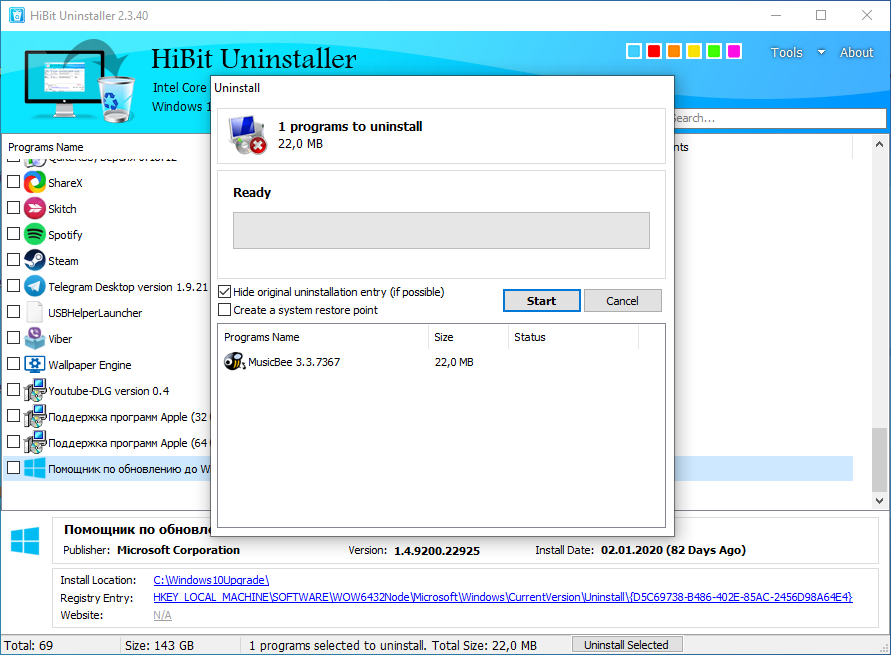Select the Wallpaper Engine row text
Viewport: 891px width, 655px height.
[x=90, y=365]
